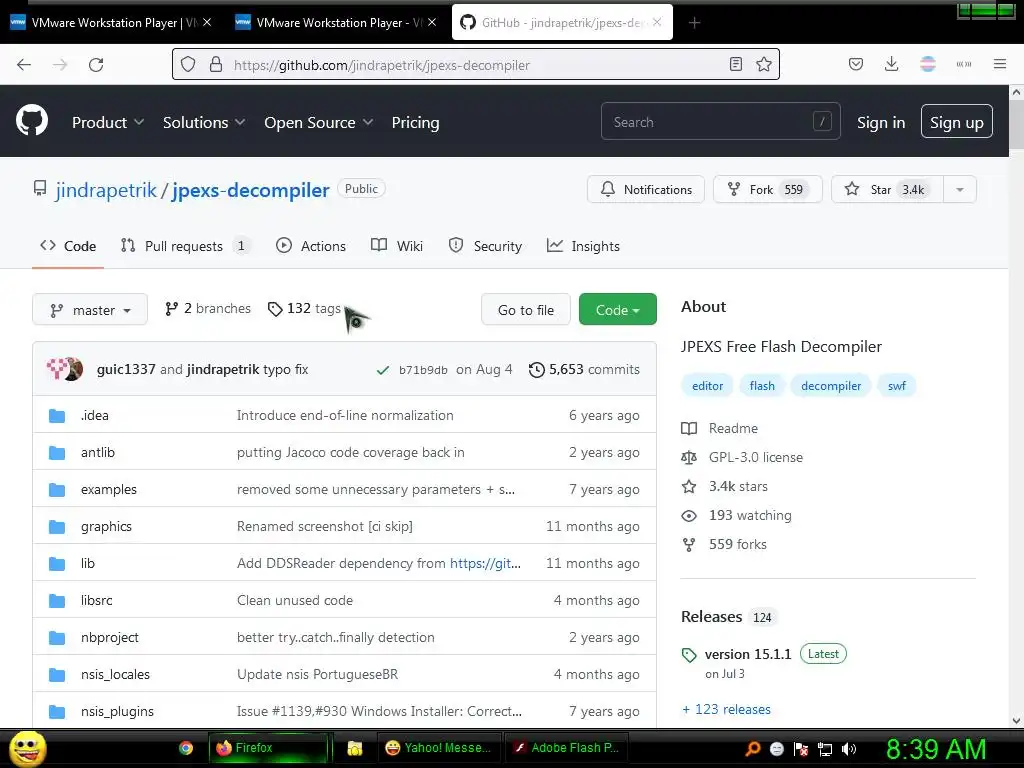Viewport: 1024px width, 768px height.
Task: Close the GitHub browser tab
Action: point(657,22)
